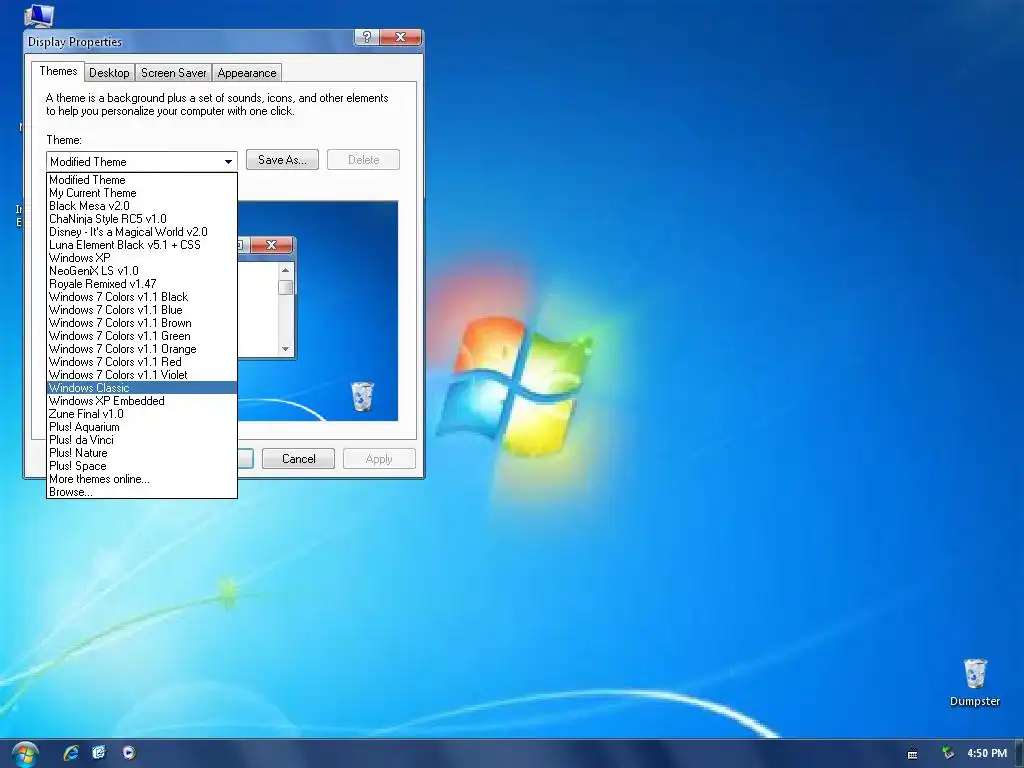This screenshot has height=768, width=1024.
Task: Choose Windows 7 Colors v1.1 Green
Action: pyautogui.click(x=142, y=336)
